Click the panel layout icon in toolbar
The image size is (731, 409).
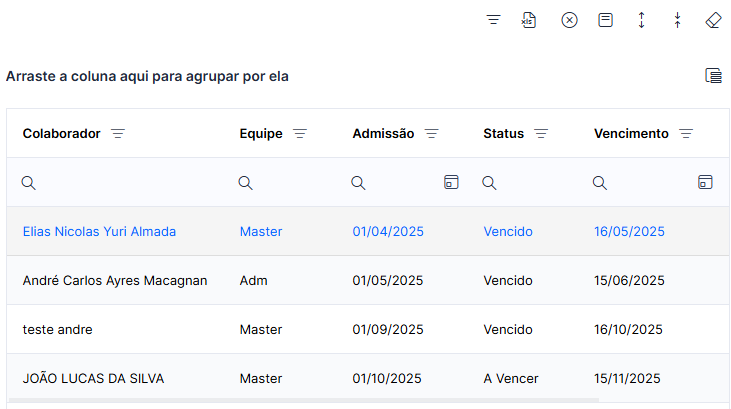tap(605, 20)
